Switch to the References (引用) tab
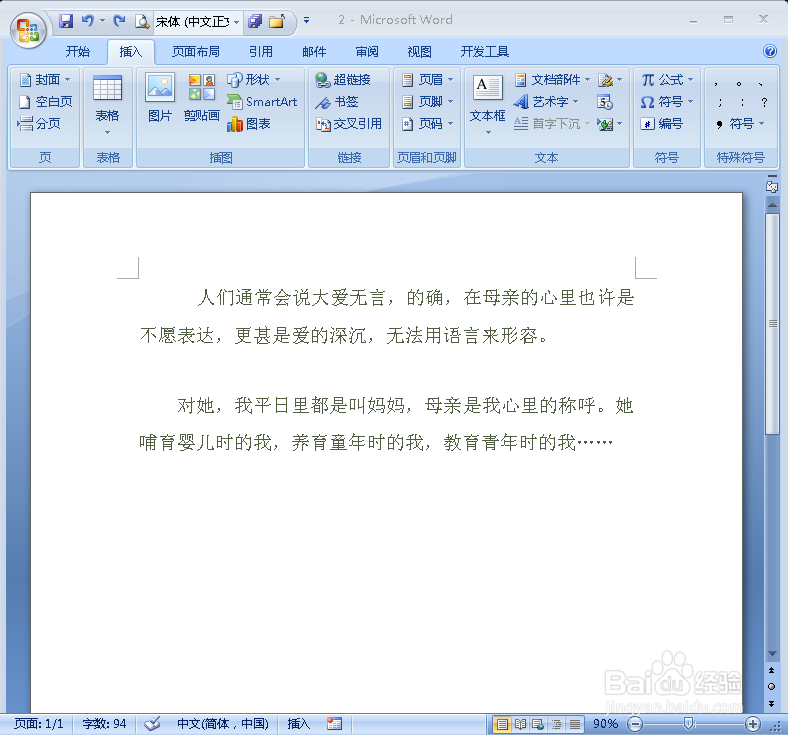The width and height of the screenshot is (788, 735). [x=261, y=51]
